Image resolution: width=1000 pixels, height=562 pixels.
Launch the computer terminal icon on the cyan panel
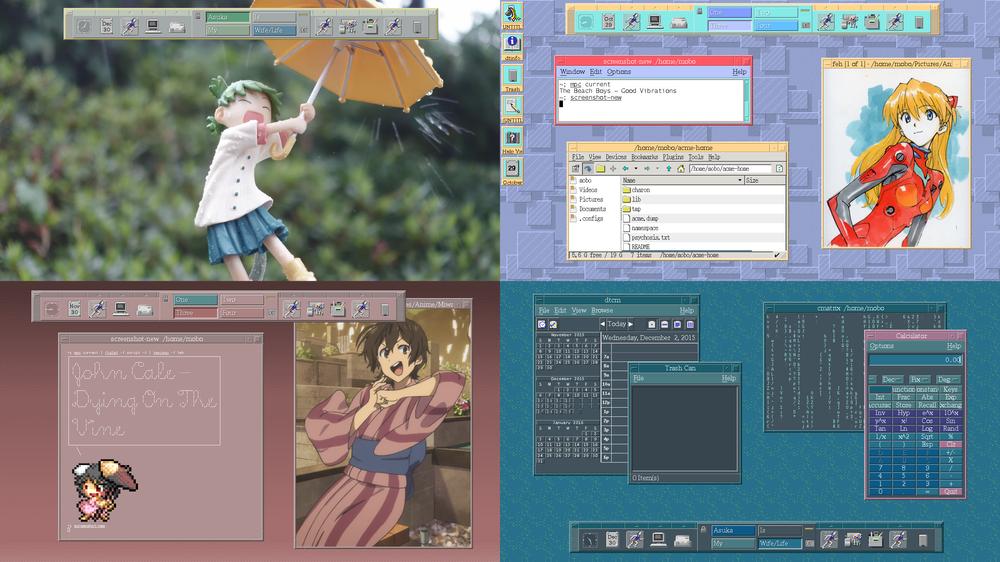[654, 22]
